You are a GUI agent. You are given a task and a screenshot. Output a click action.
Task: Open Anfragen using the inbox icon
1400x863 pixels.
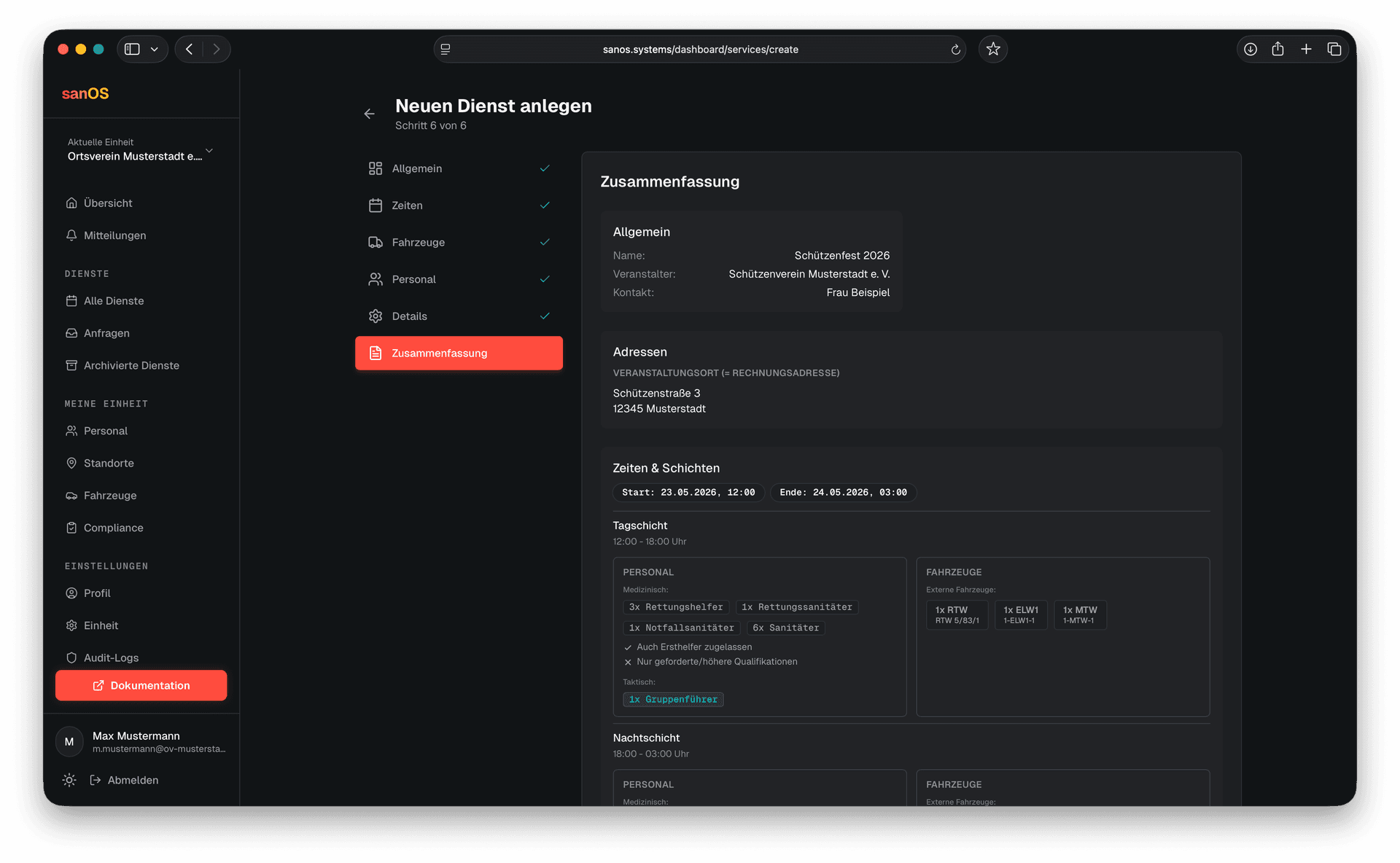[x=71, y=333]
